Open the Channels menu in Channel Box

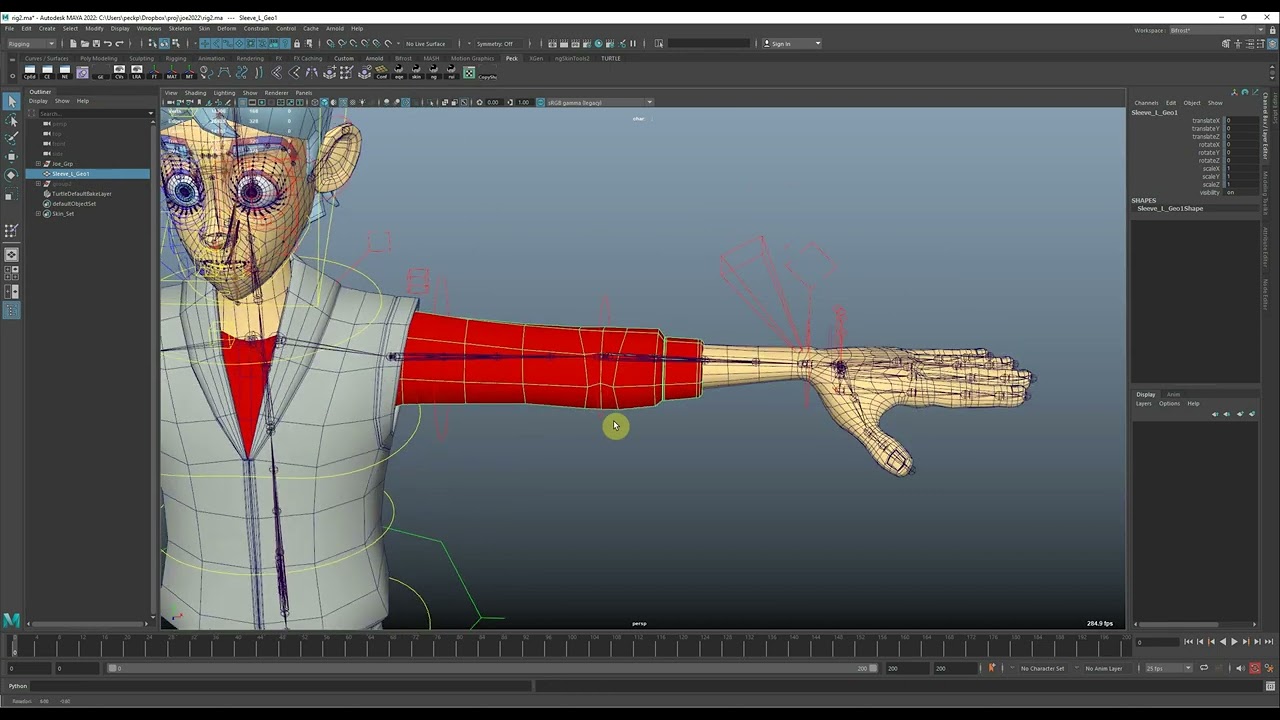pos(1146,103)
